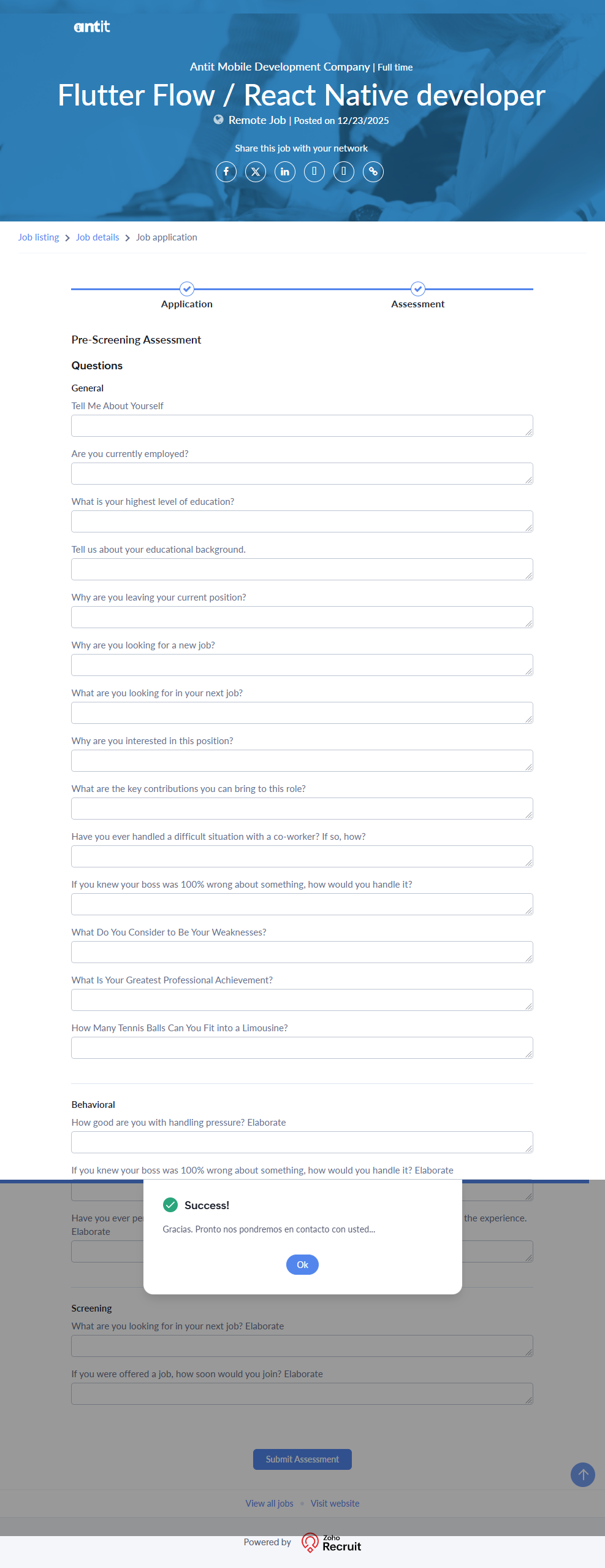The width and height of the screenshot is (605, 1568).
Task: Click the Application step checkmark circle
Action: click(187, 288)
